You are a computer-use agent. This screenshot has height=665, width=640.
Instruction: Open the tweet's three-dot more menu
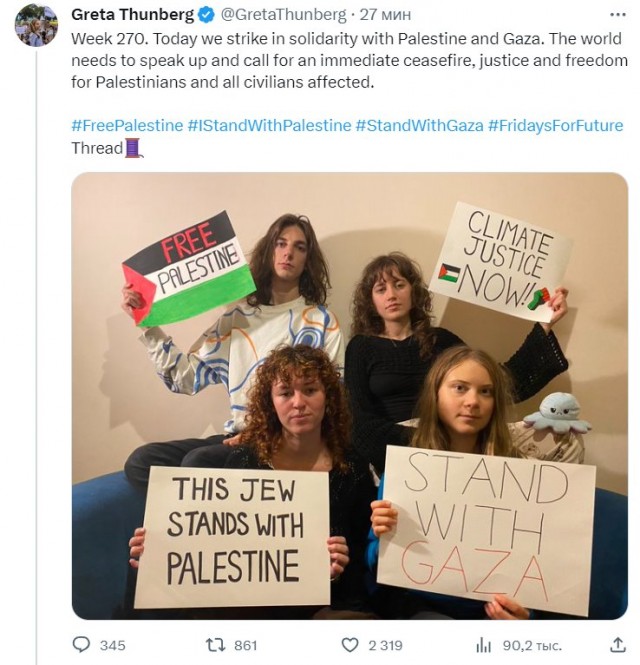[618, 15]
